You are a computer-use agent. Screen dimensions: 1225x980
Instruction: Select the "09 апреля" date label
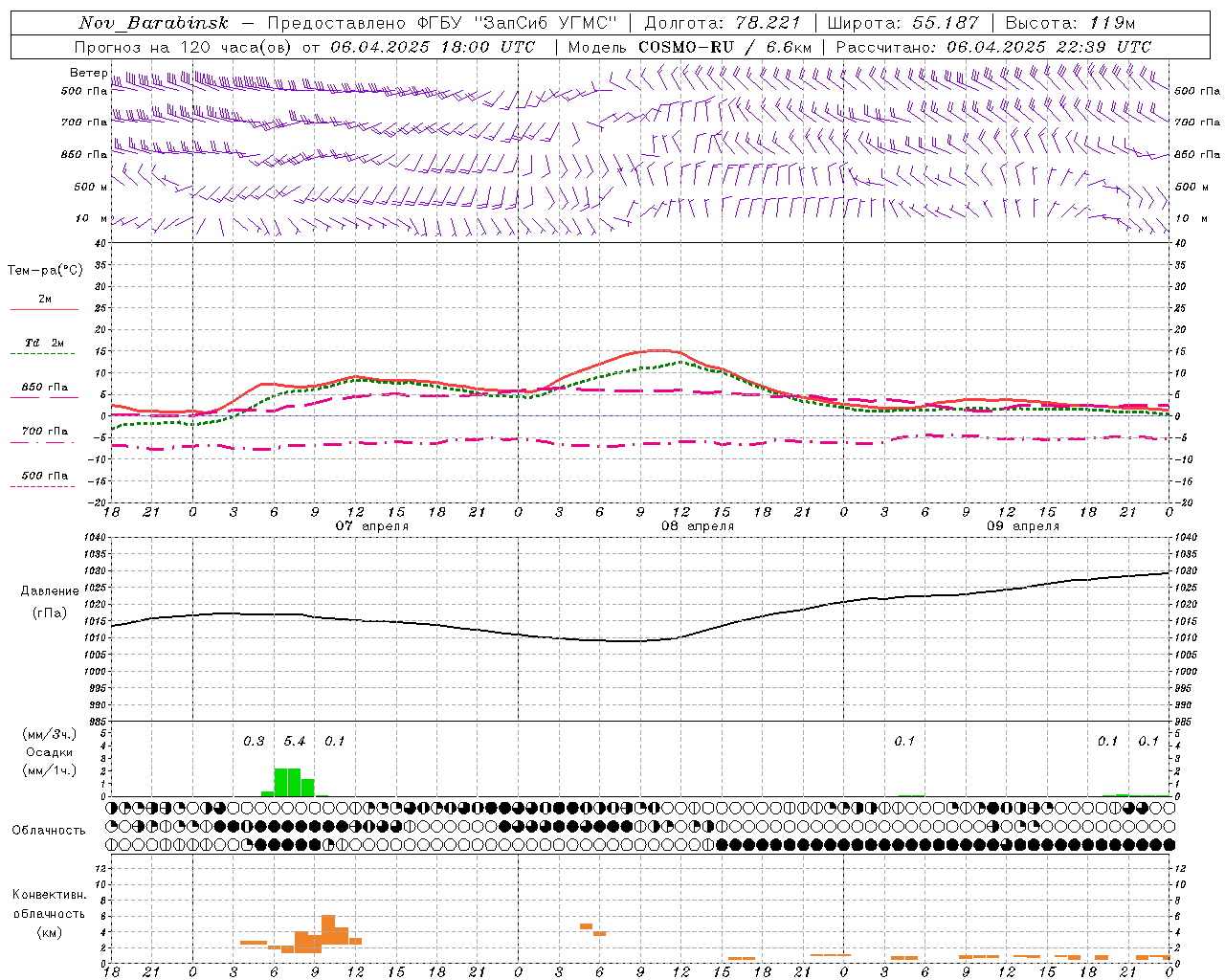click(1023, 526)
